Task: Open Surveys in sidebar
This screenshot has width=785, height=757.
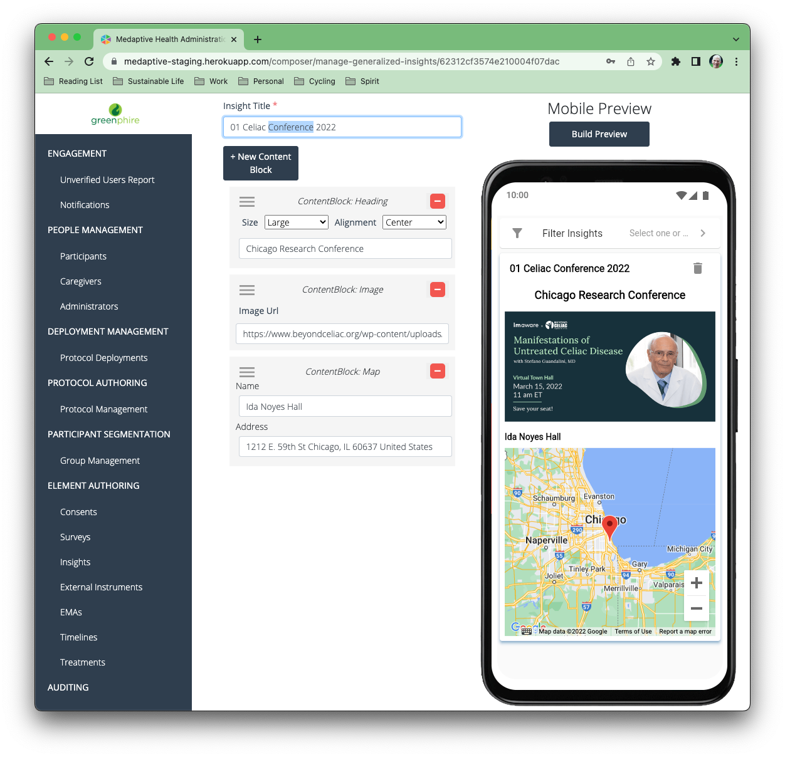Action: click(x=75, y=537)
